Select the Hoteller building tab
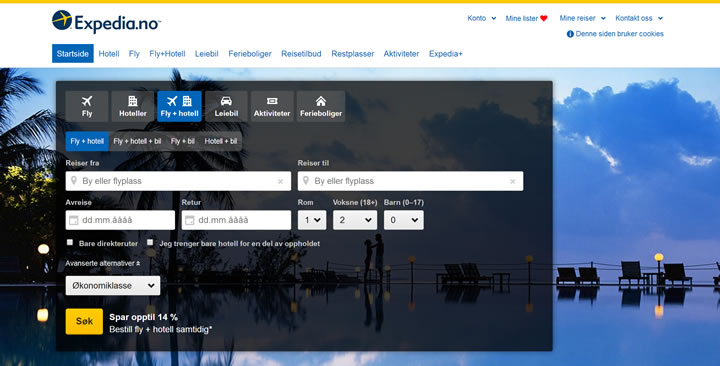The image size is (720, 366). (133, 107)
